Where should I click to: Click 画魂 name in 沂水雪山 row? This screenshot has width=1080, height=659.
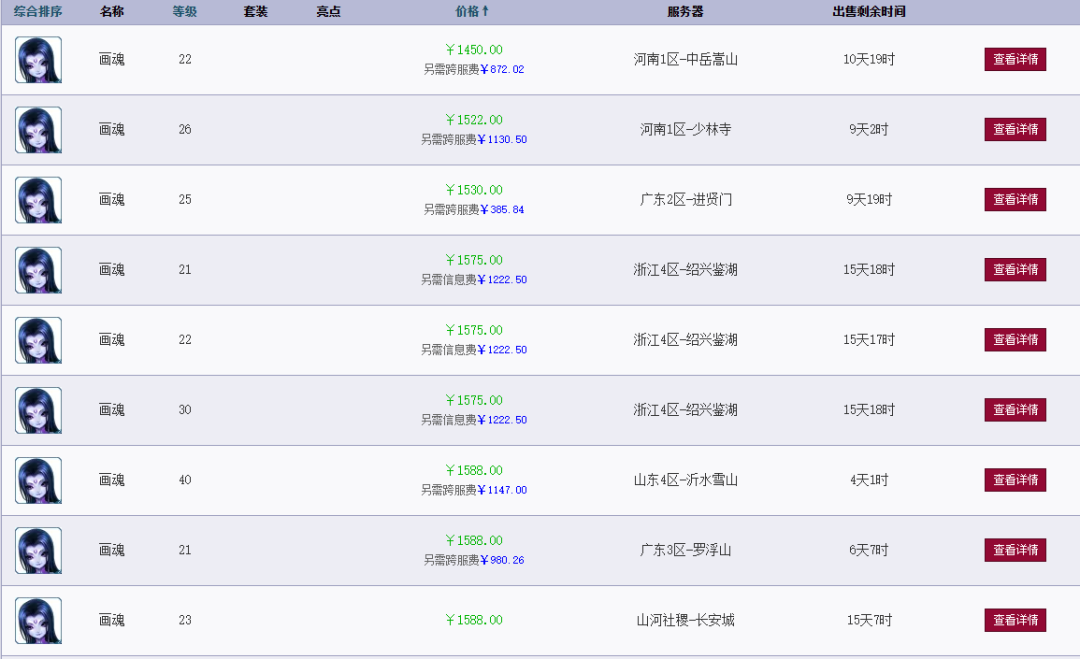[x=112, y=480]
